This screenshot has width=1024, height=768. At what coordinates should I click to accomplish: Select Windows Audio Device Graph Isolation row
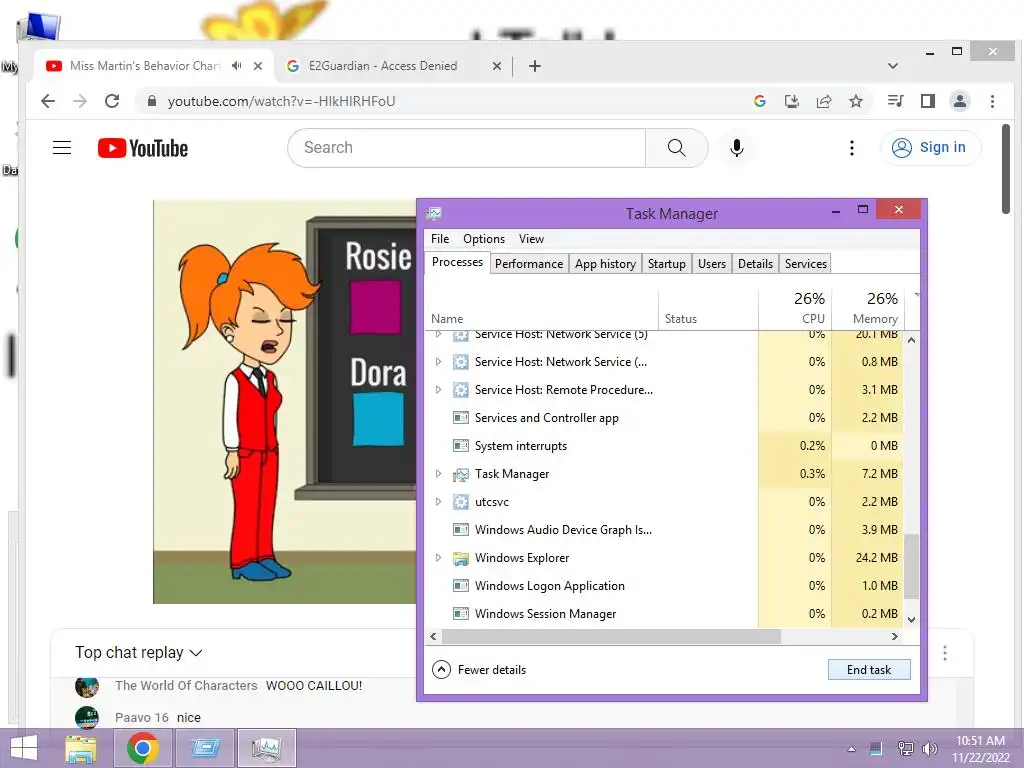point(664,530)
